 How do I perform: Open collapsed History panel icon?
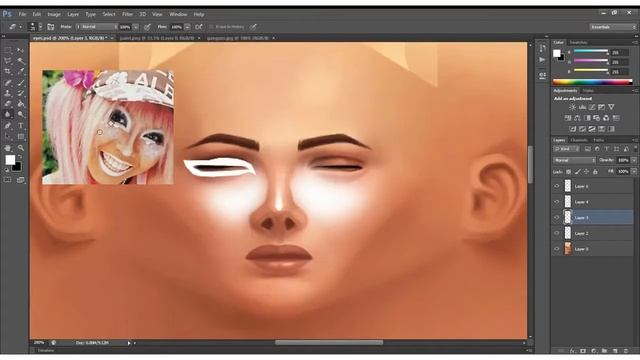tap(542, 49)
